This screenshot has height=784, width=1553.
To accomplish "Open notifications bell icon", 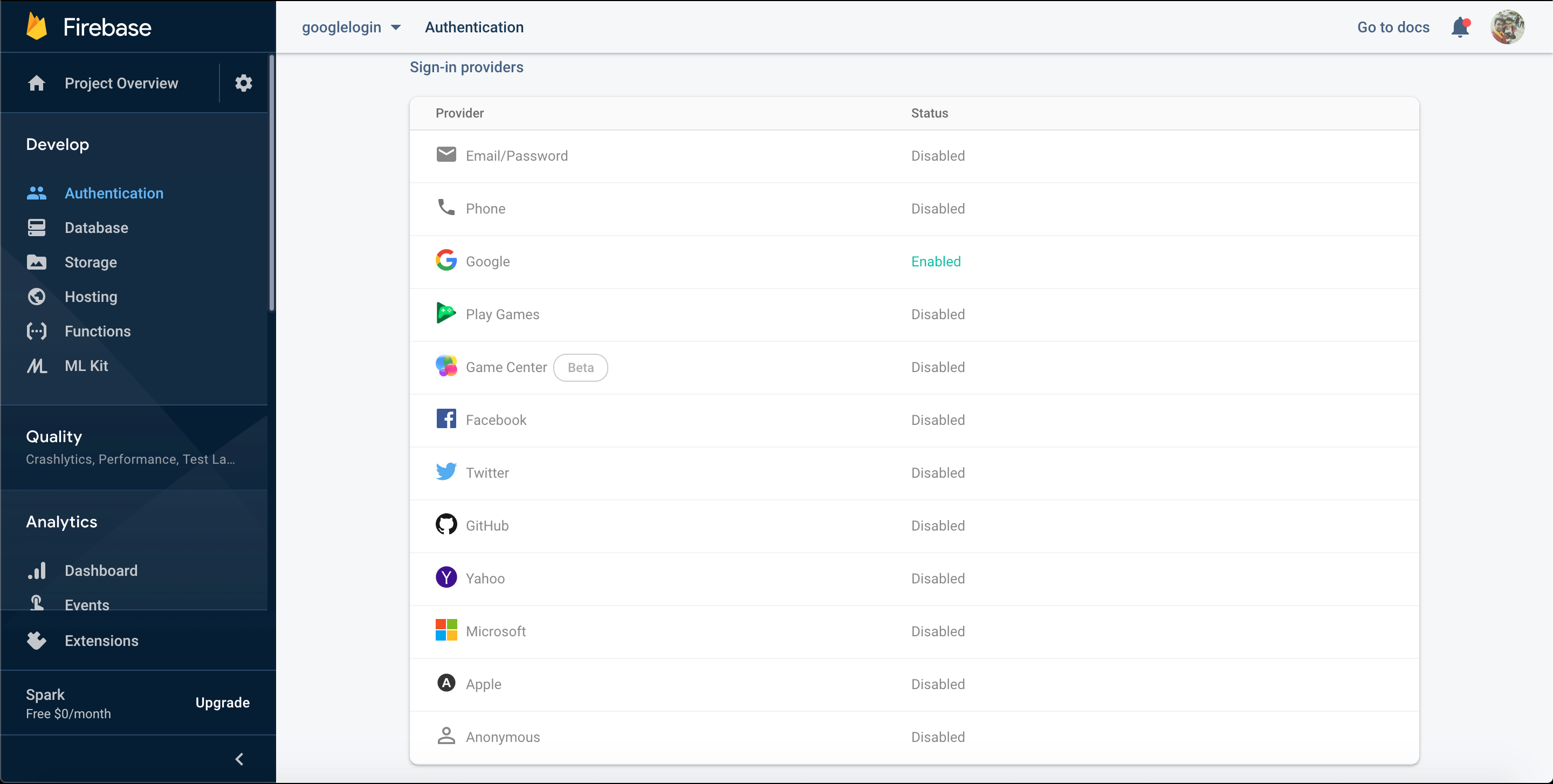I will click(1460, 27).
